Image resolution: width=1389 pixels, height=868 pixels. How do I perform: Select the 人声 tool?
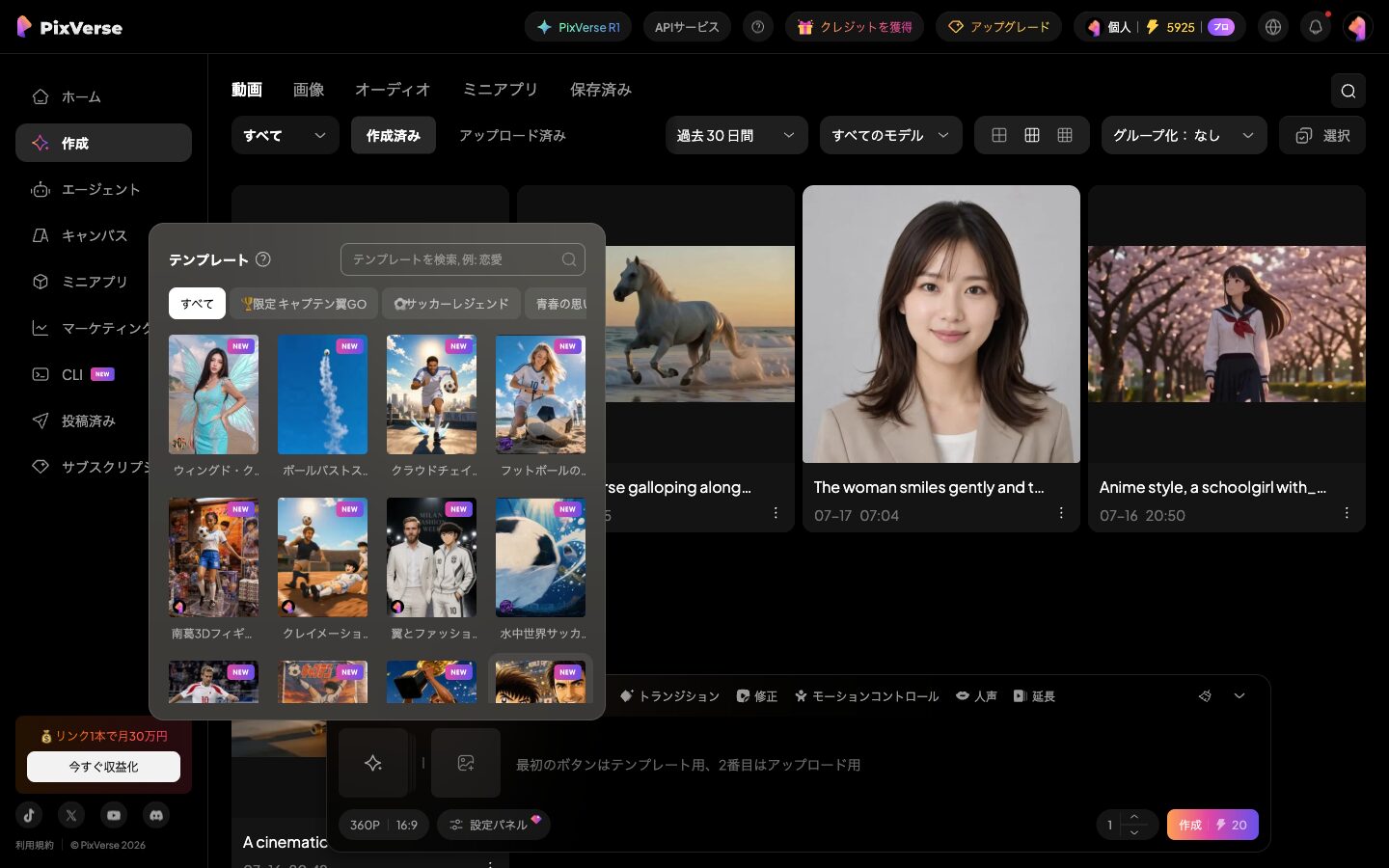(x=976, y=696)
